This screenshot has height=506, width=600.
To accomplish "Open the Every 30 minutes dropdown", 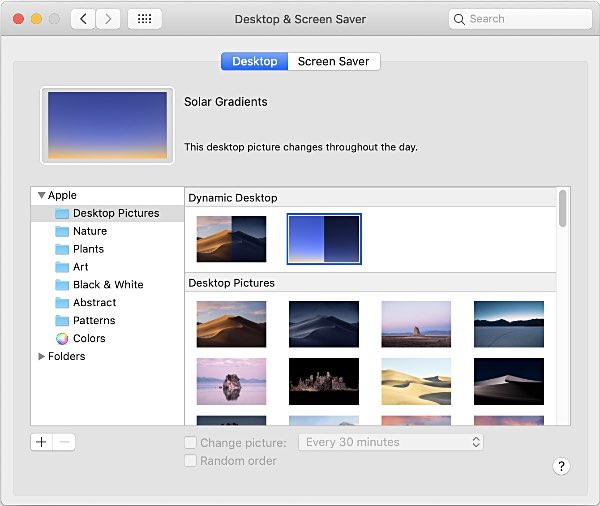I will pyautogui.click(x=392, y=442).
